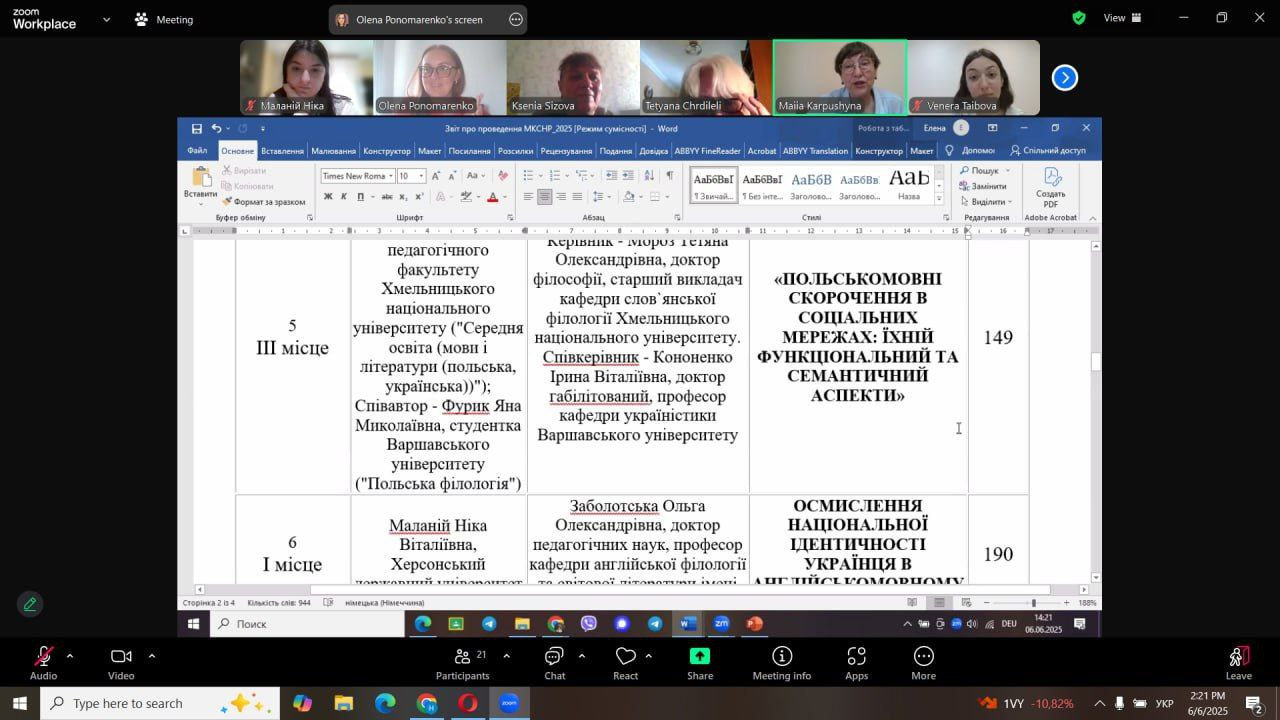The width and height of the screenshot is (1280, 720).
Task: Toggle underline formatting
Action: pyautogui.click(x=359, y=197)
